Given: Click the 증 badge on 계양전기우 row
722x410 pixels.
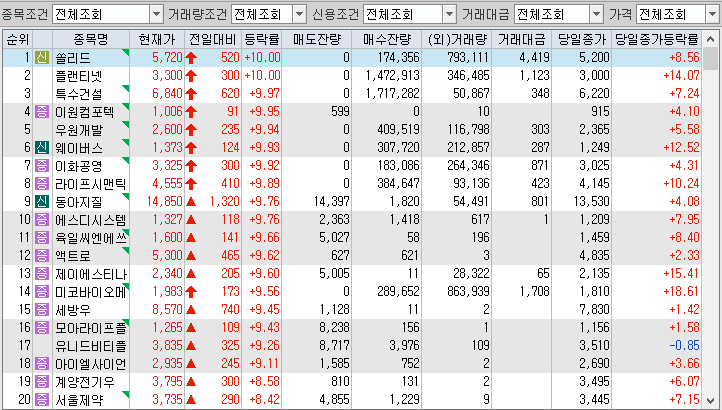Looking at the screenshot, I should 42,381.
